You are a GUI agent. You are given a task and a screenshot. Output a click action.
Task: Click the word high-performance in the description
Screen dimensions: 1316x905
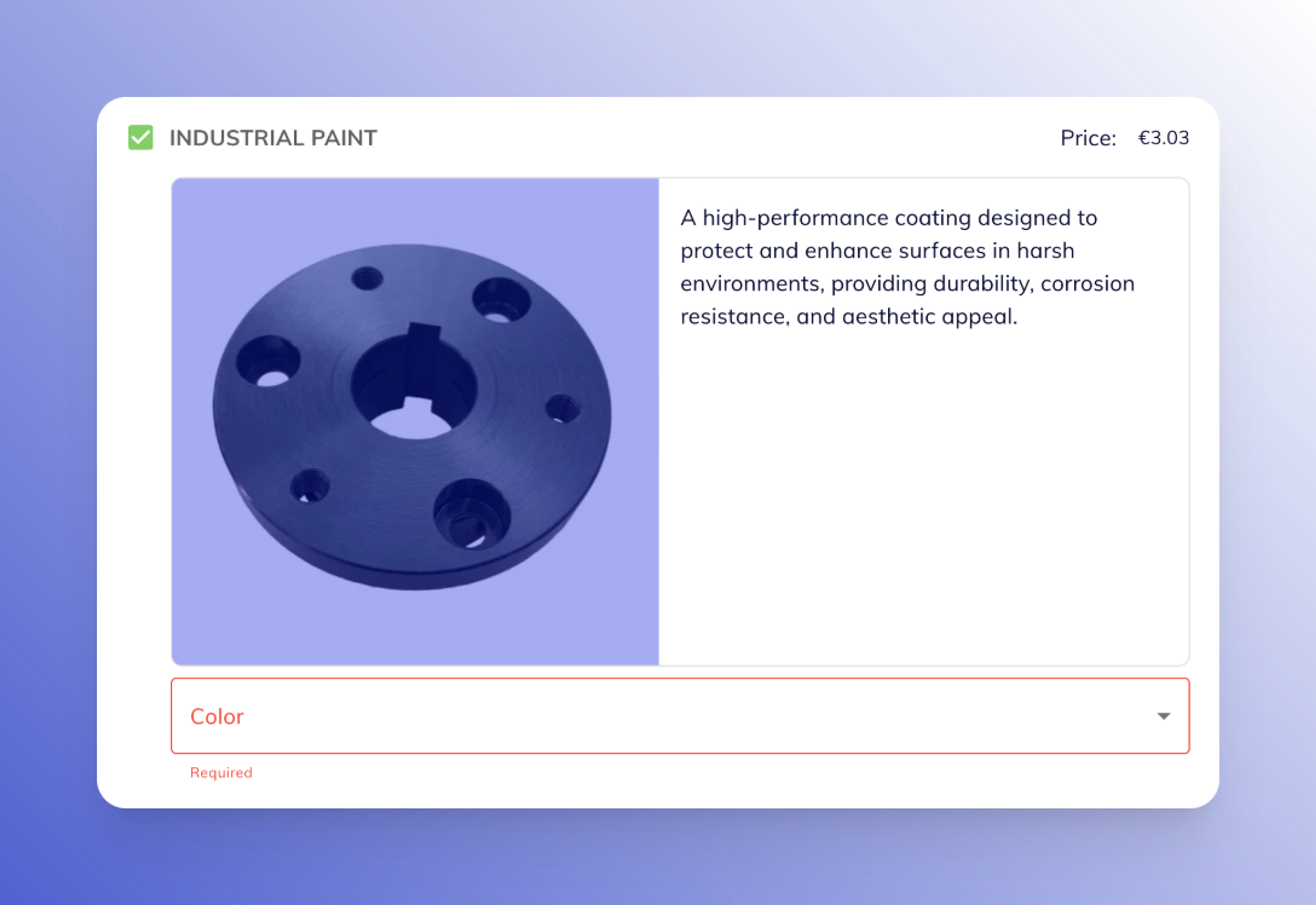pyautogui.click(x=795, y=218)
